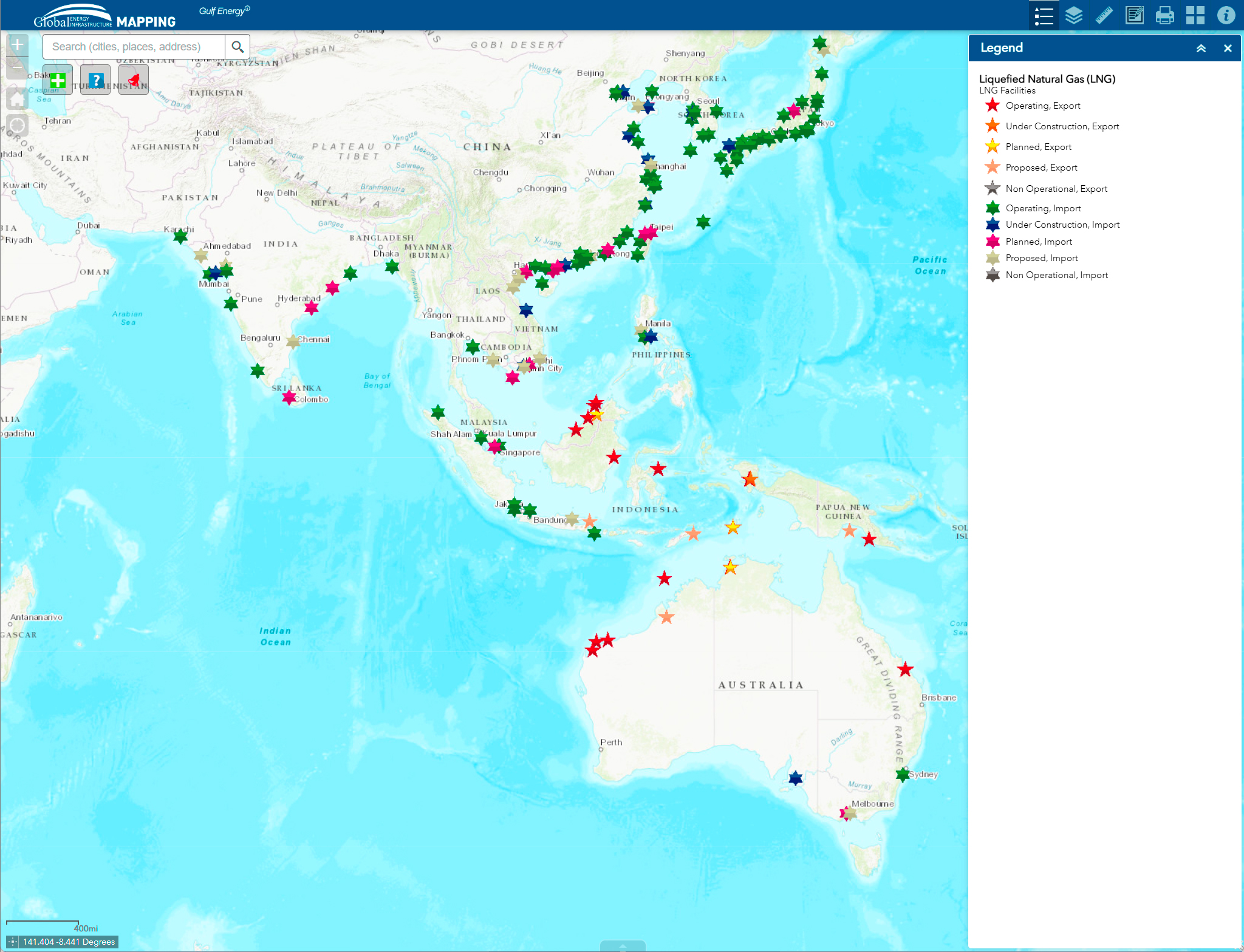Open the Layer List widget
1244x952 pixels.
(x=1074, y=16)
